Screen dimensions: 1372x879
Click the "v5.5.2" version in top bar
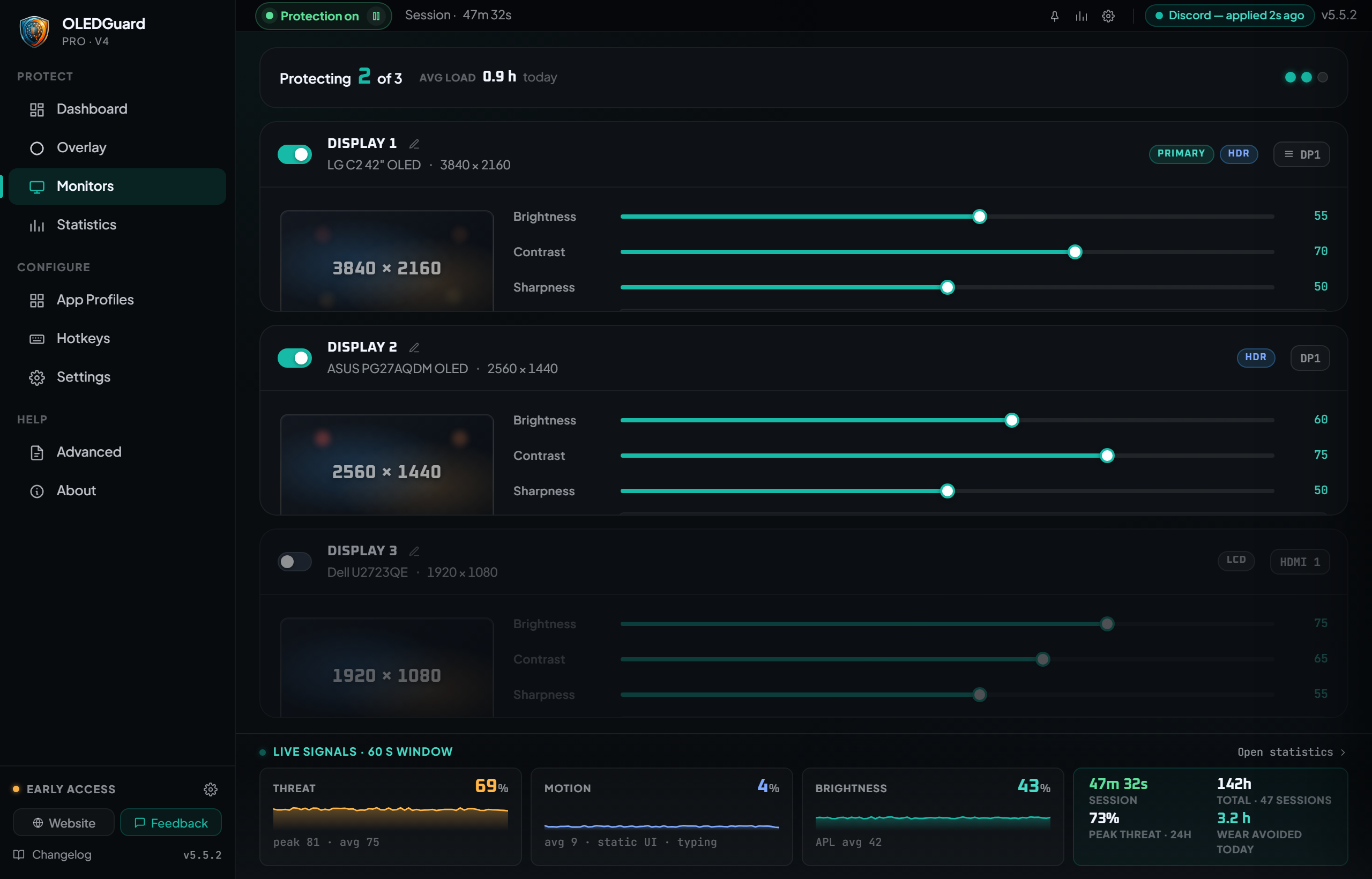[1339, 16]
